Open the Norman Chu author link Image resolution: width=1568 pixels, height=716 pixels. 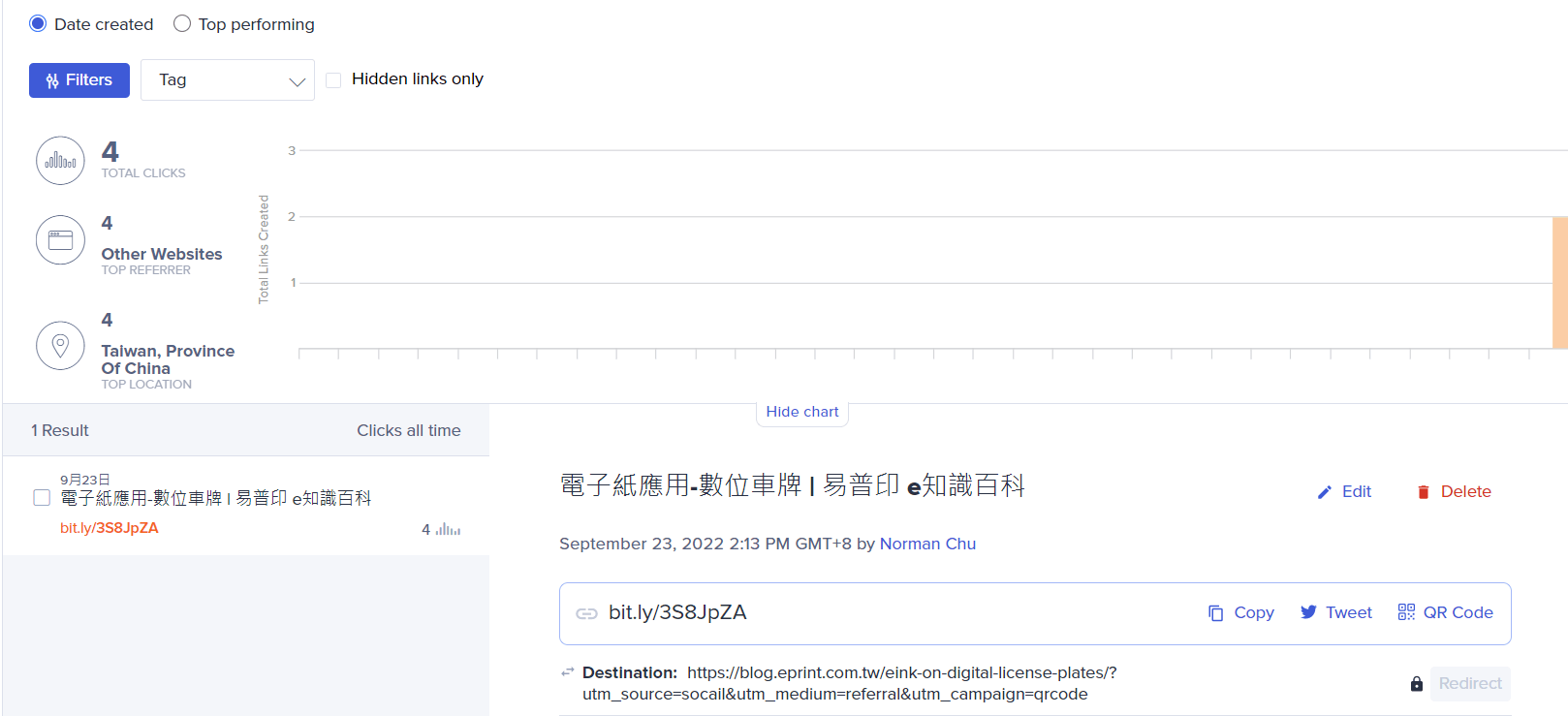coord(927,544)
